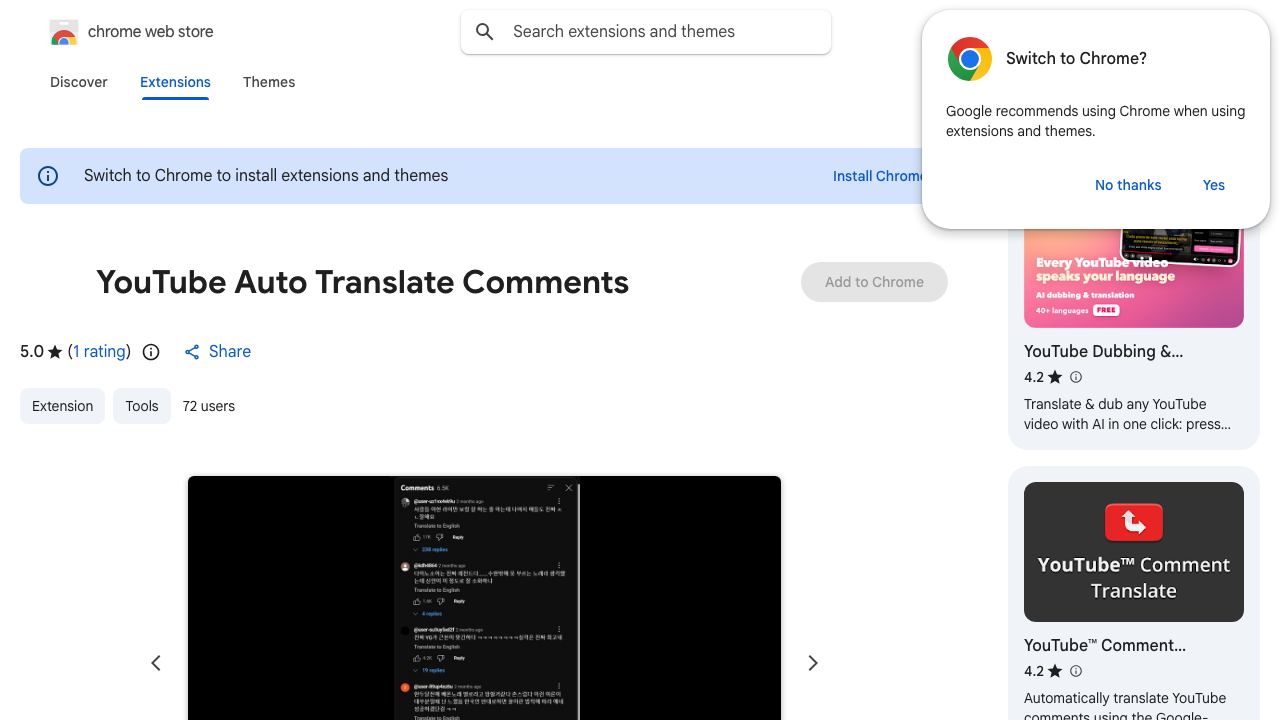The image size is (1280, 720).
Task: Click the 72 users text
Action: pyautogui.click(x=209, y=406)
